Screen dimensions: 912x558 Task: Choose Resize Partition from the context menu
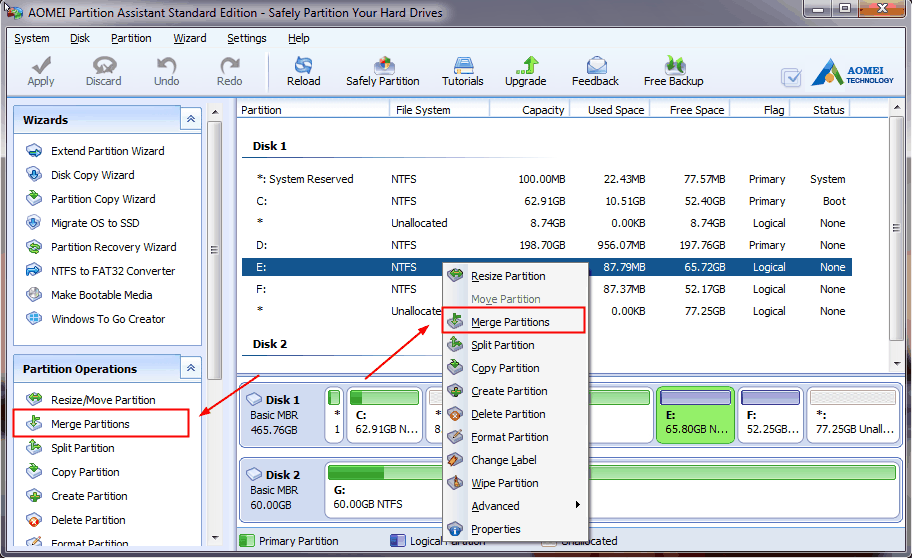(515, 276)
